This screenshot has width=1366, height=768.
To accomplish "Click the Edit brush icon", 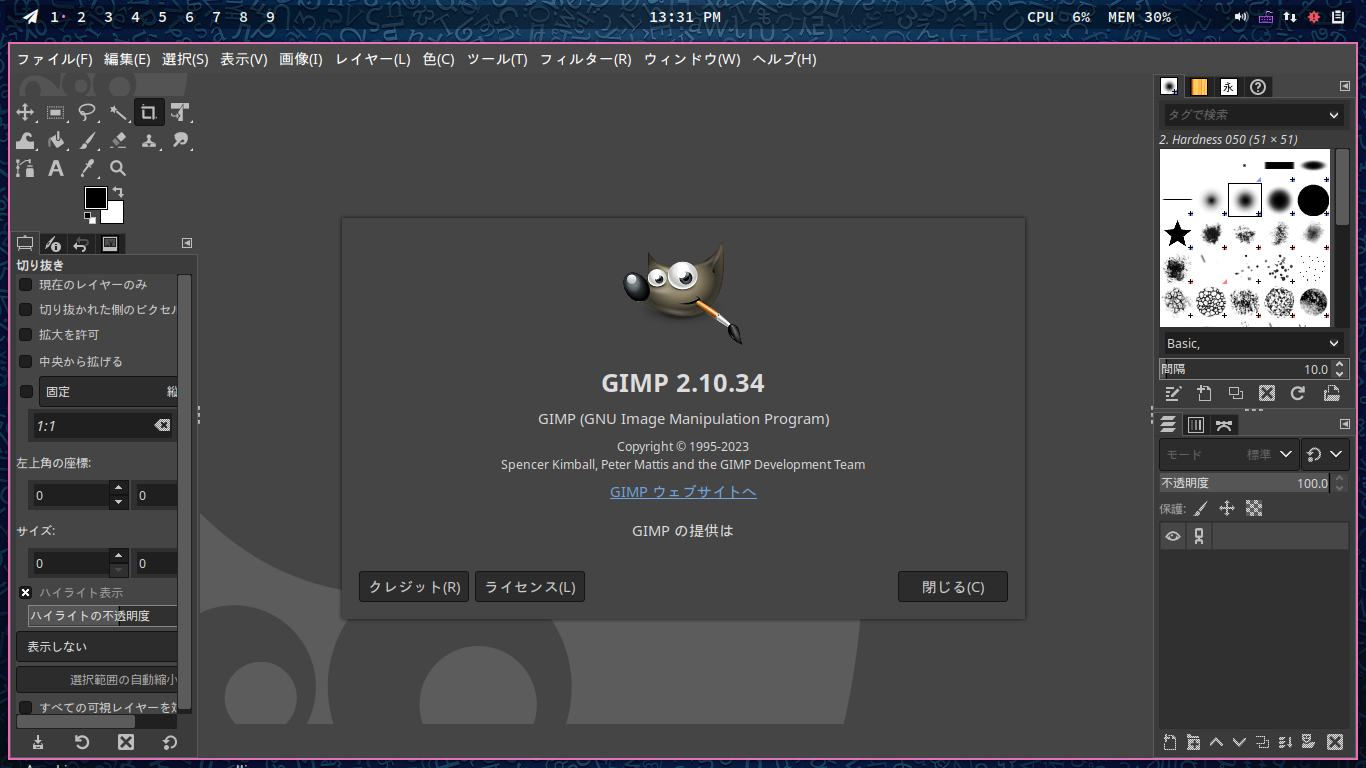I will [1174, 394].
